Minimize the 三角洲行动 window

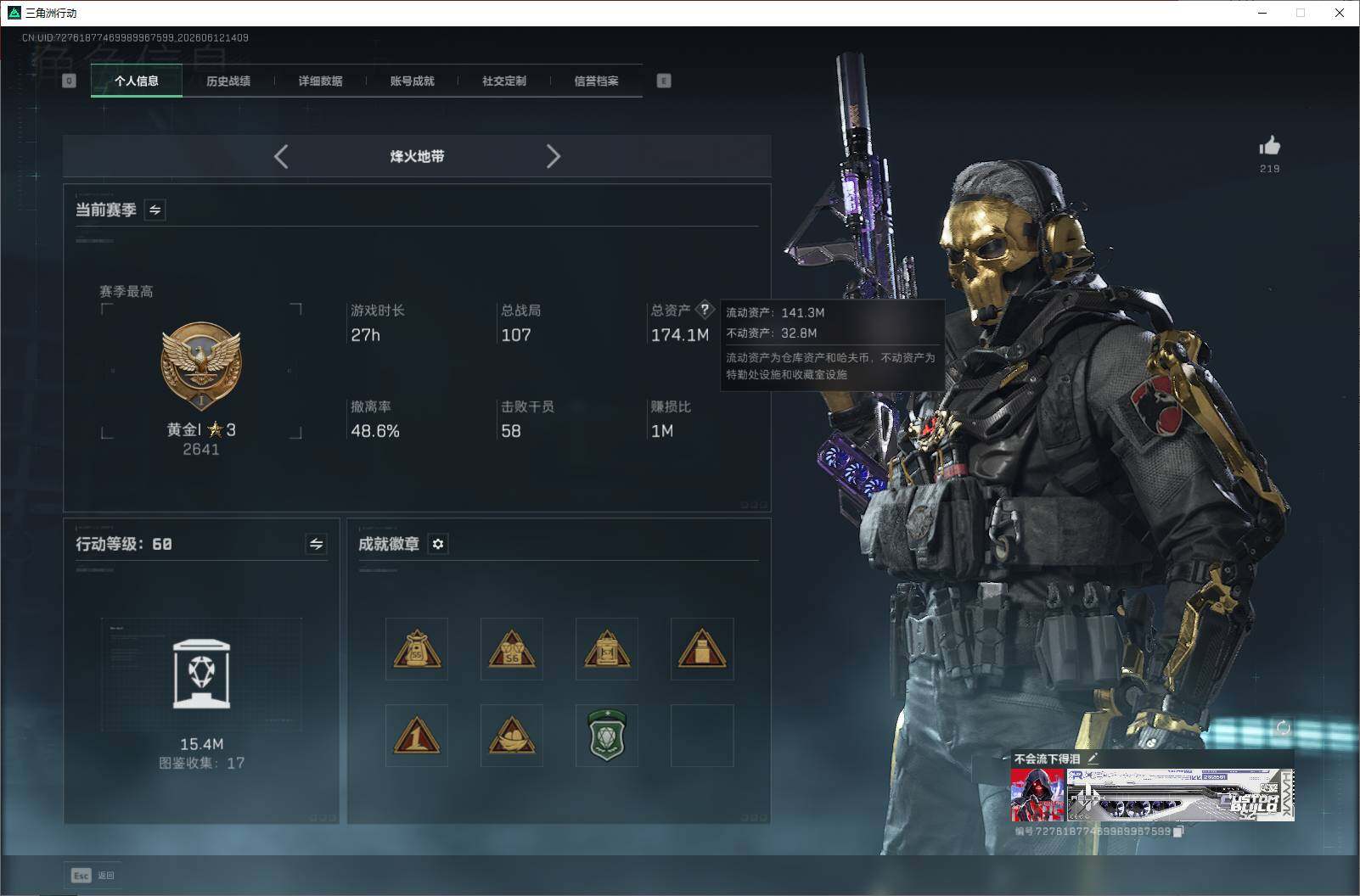[1263, 13]
